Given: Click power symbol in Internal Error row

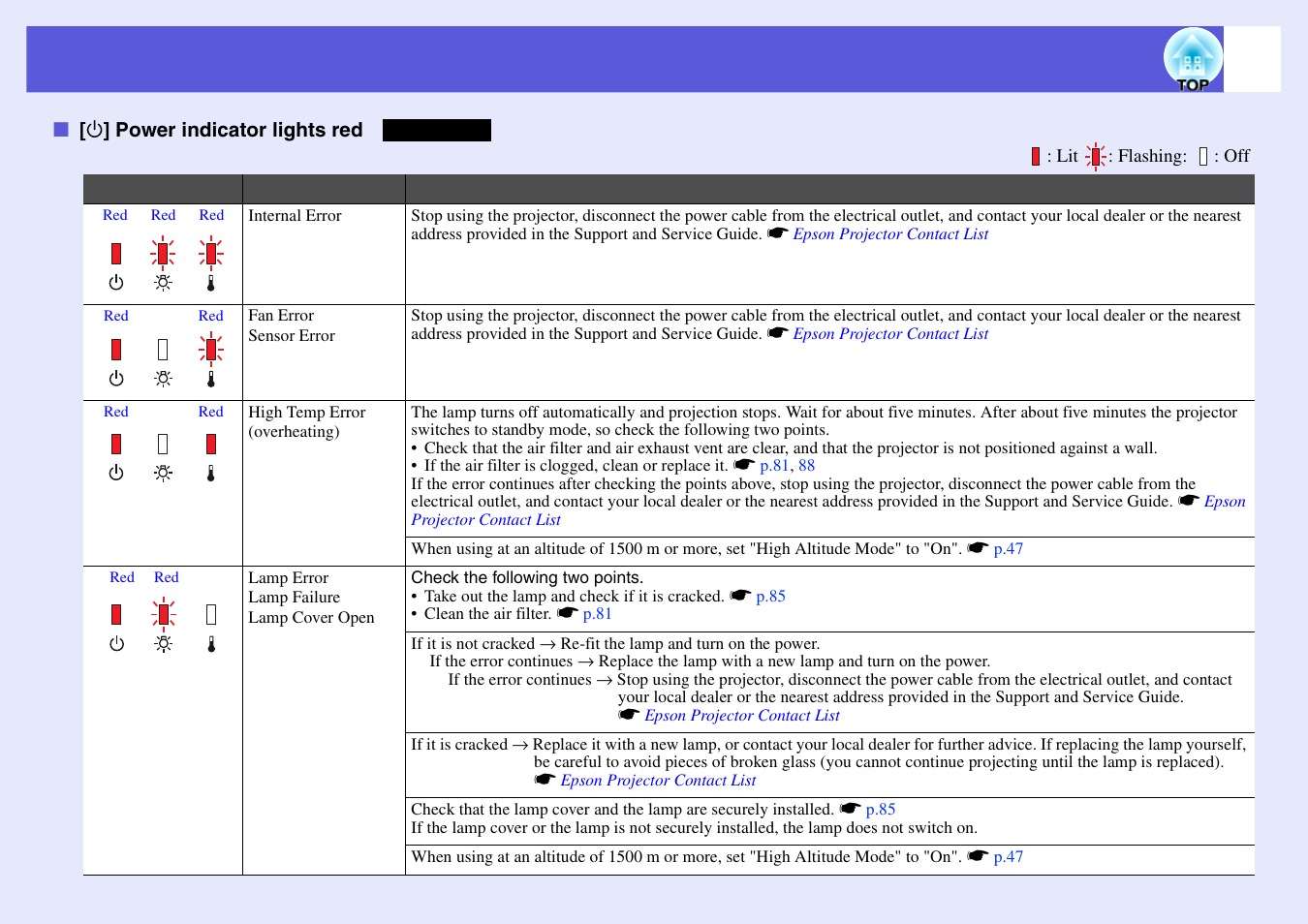Looking at the screenshot, I should (116, 283).
